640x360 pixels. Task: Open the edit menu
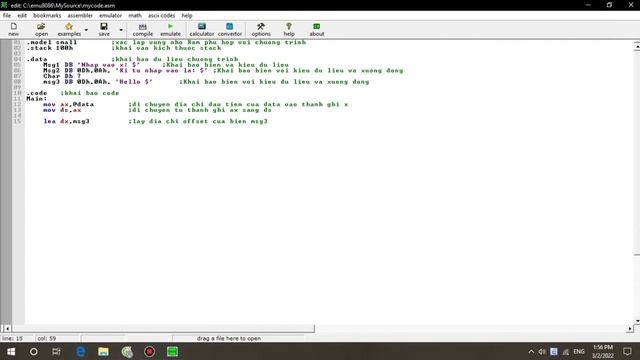click(x=22, y=16)
